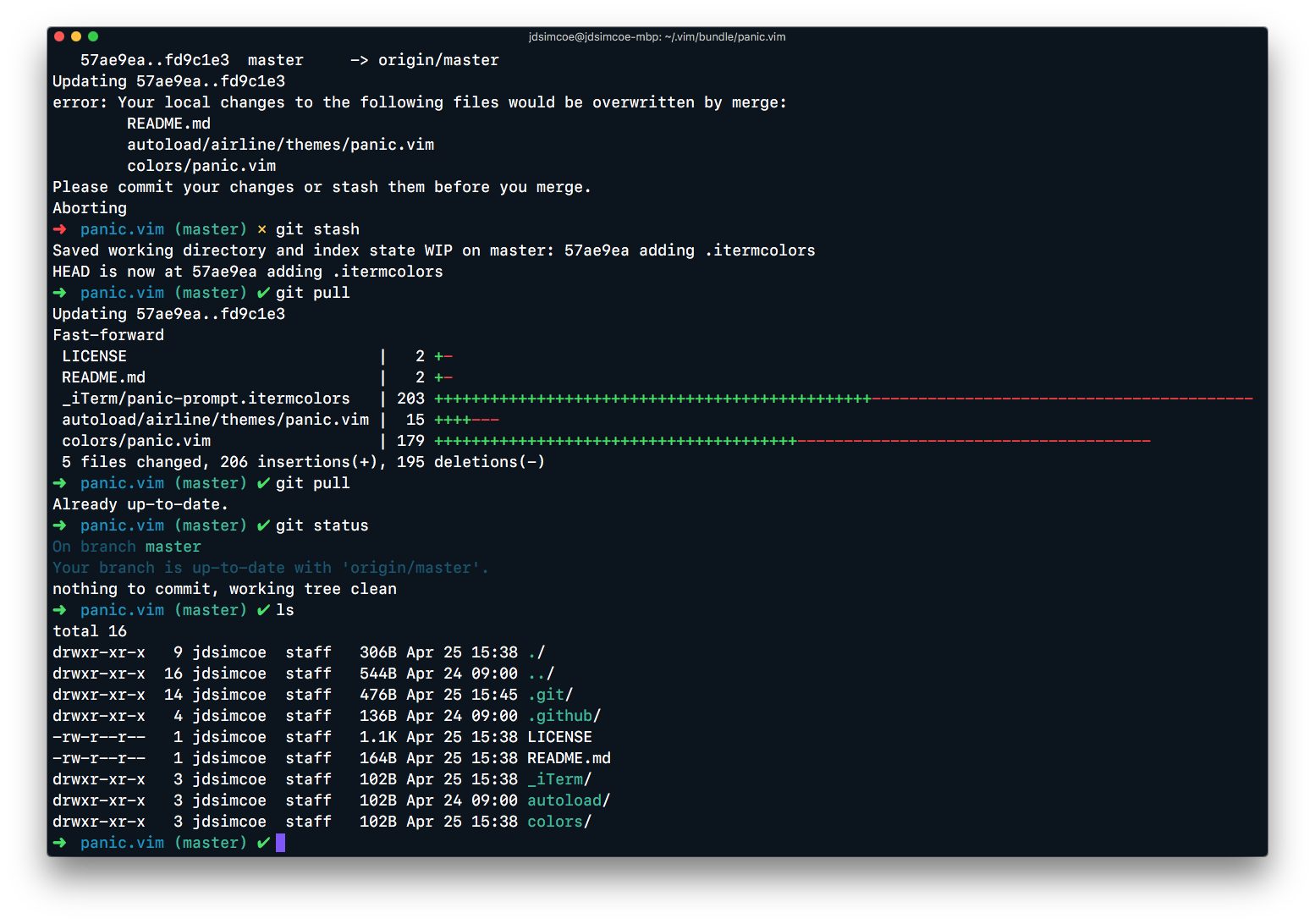This screenshot has width=1315, height=924.
Task: Click the red close window button
Action: pyautogui.click(x=59, y=36)
